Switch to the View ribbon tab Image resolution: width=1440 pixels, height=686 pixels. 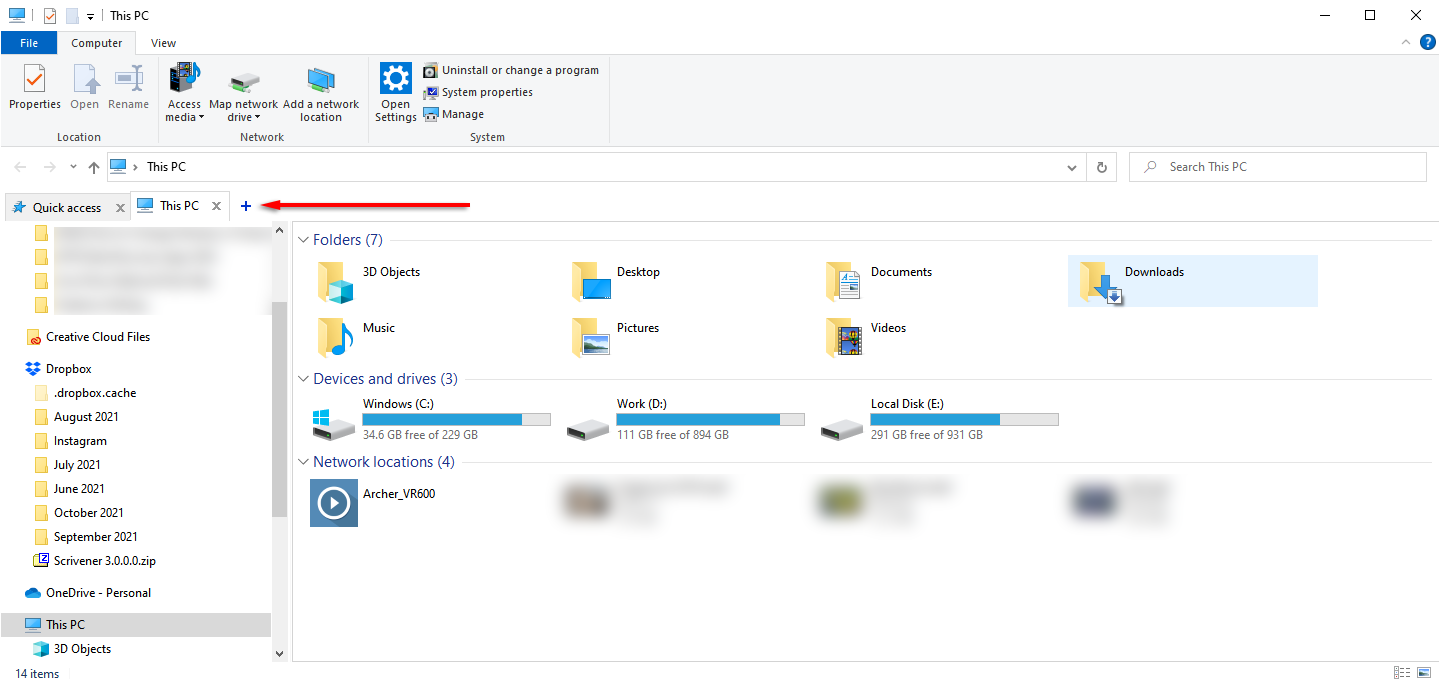163,43
